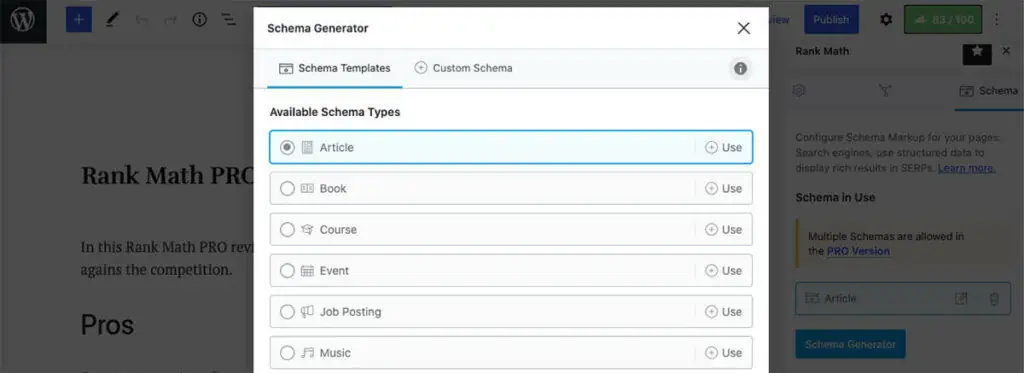Select the pencil Tools icon
Screen dimensions: 1024x373
[112, 20]
